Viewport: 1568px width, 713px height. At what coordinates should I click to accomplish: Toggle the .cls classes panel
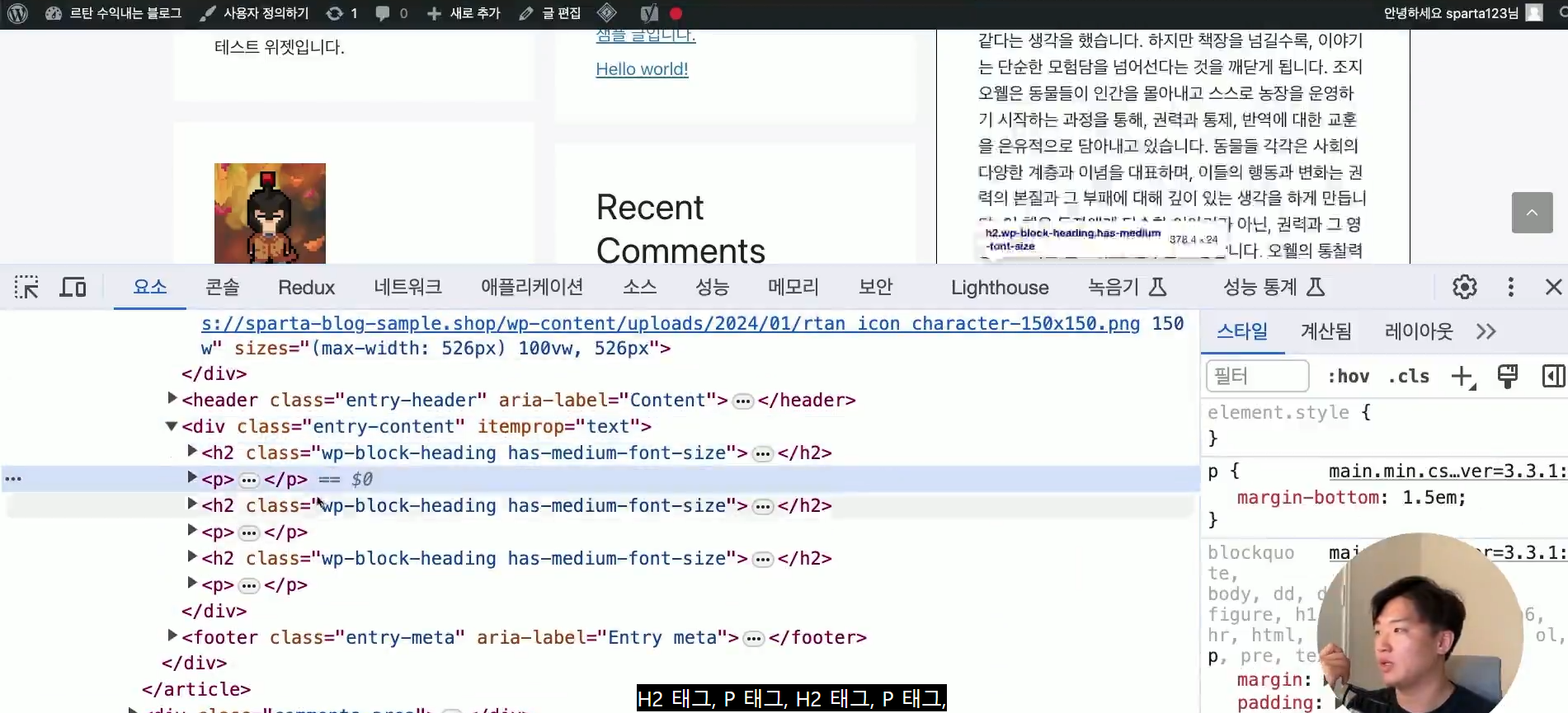tap(1409, 377)
